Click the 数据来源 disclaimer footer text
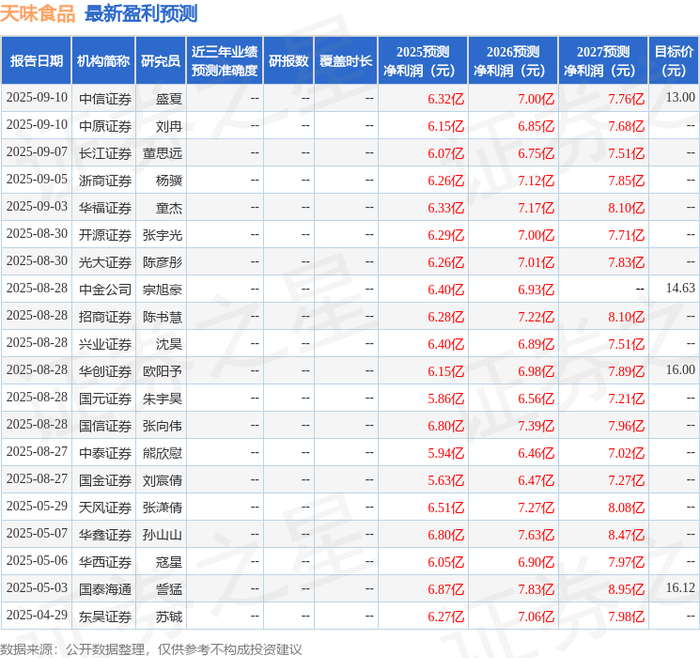Screen dimensions: 700x658 point(151,650)
